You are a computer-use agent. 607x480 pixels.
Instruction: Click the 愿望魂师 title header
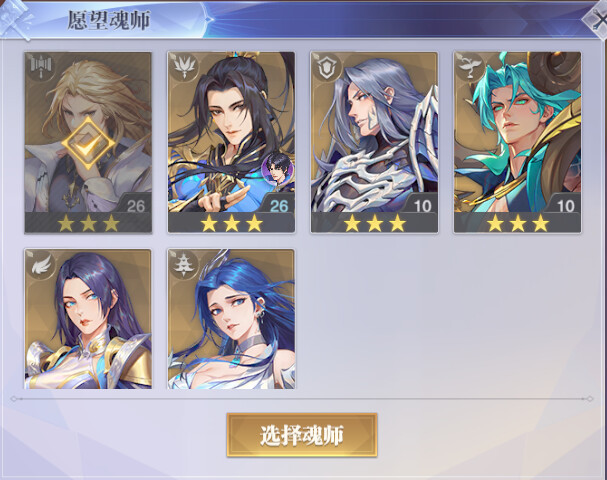pos(108,20)
